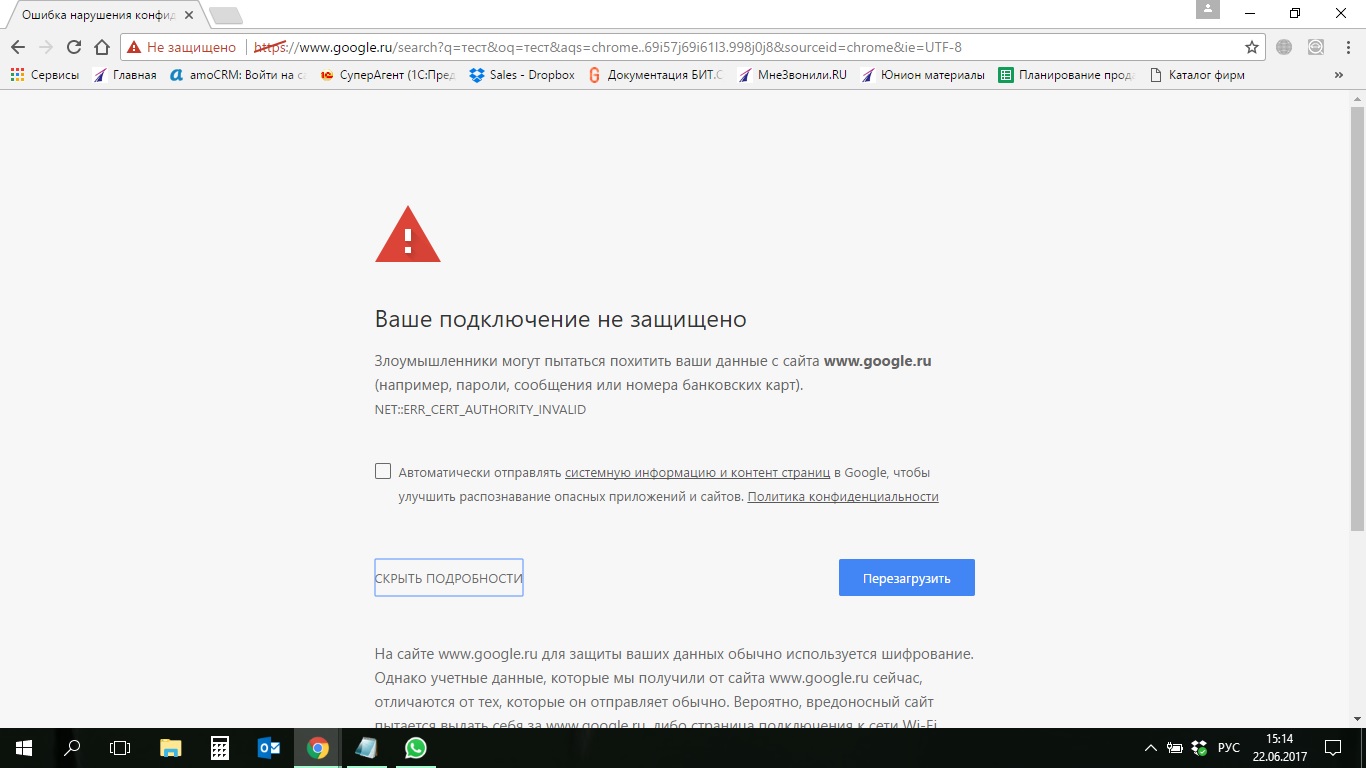Click the battery icon in the system tray
The width and height of the screenshot is (1366, 768).
point(1175,748)
